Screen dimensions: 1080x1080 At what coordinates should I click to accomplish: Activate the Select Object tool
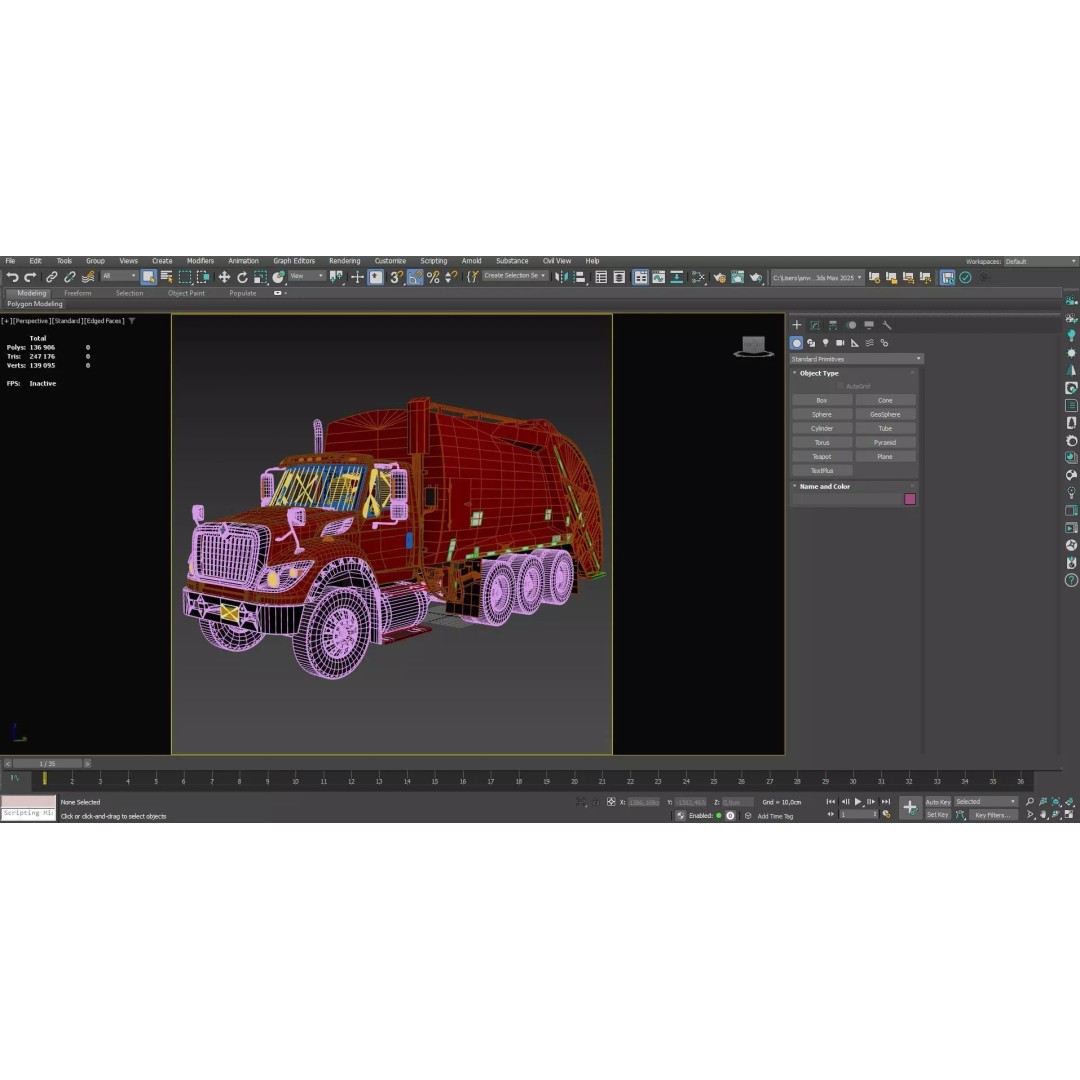click(149, 277)
